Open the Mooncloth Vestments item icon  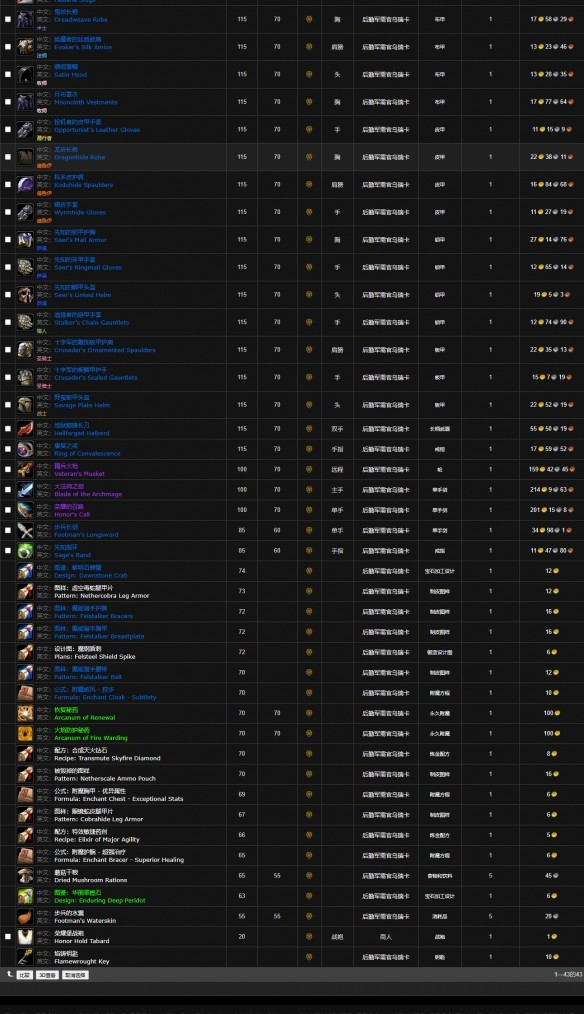click(x=25, y=102)
